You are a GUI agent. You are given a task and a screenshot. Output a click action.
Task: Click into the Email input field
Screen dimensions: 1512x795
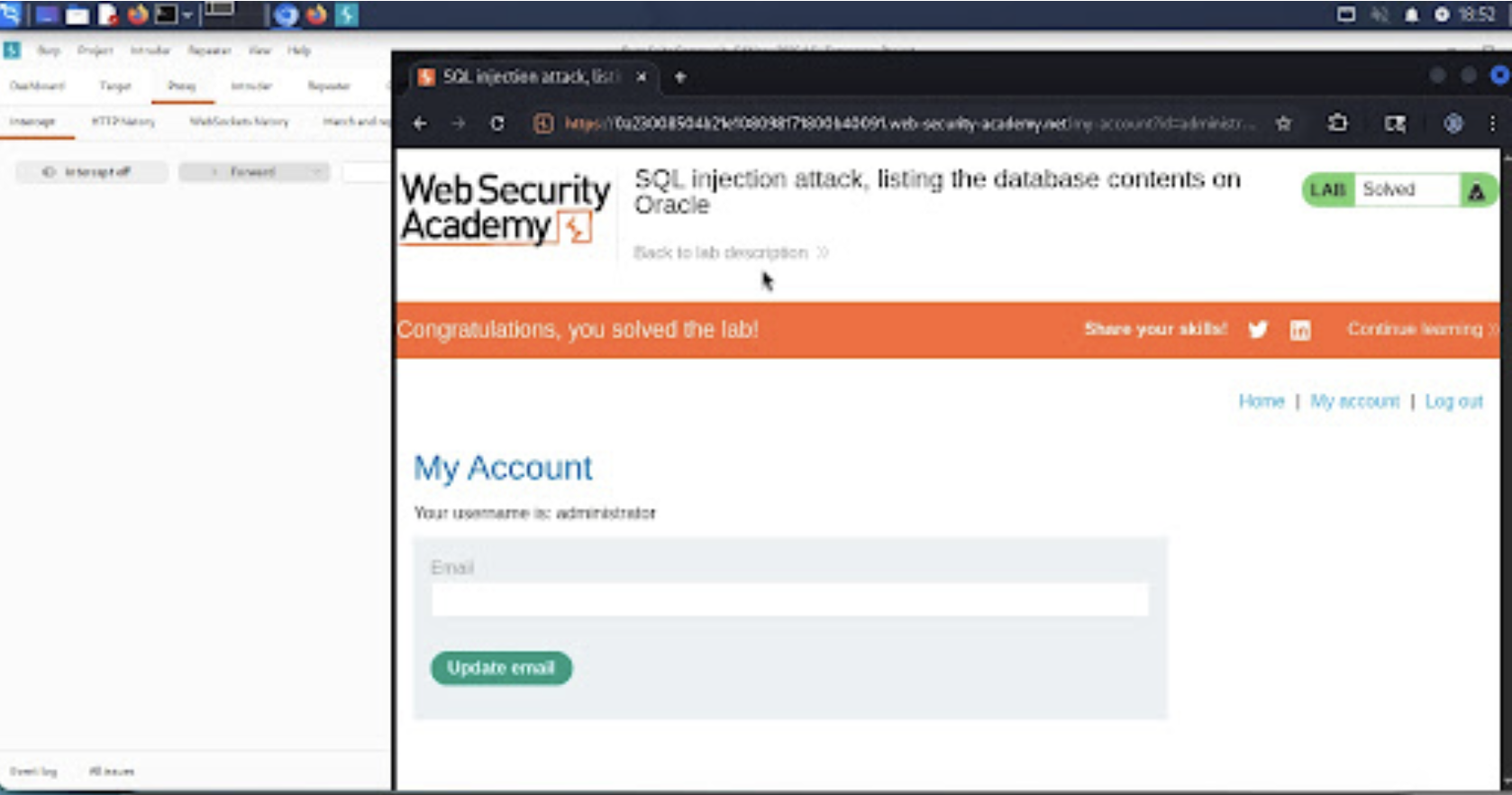[789, 599]
